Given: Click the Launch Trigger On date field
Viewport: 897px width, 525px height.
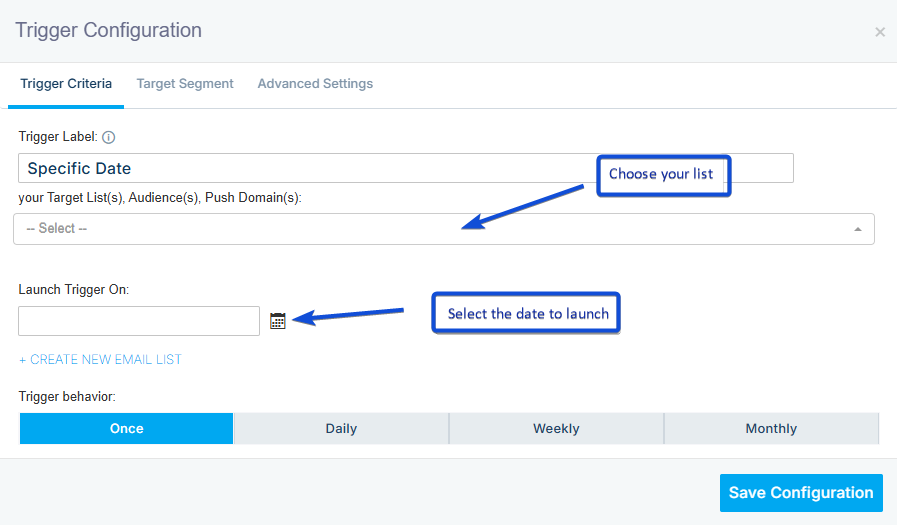Looking at the screenshot, I should 139,321.
